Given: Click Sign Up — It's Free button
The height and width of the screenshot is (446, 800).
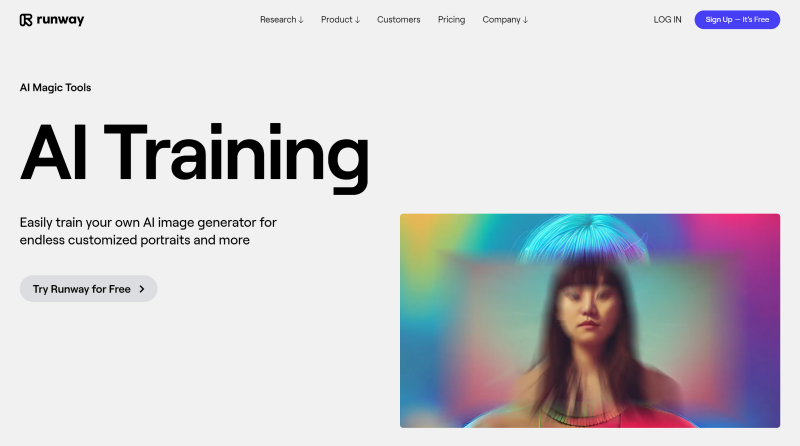Looking at the screenshot, I should tap(737, 19).
